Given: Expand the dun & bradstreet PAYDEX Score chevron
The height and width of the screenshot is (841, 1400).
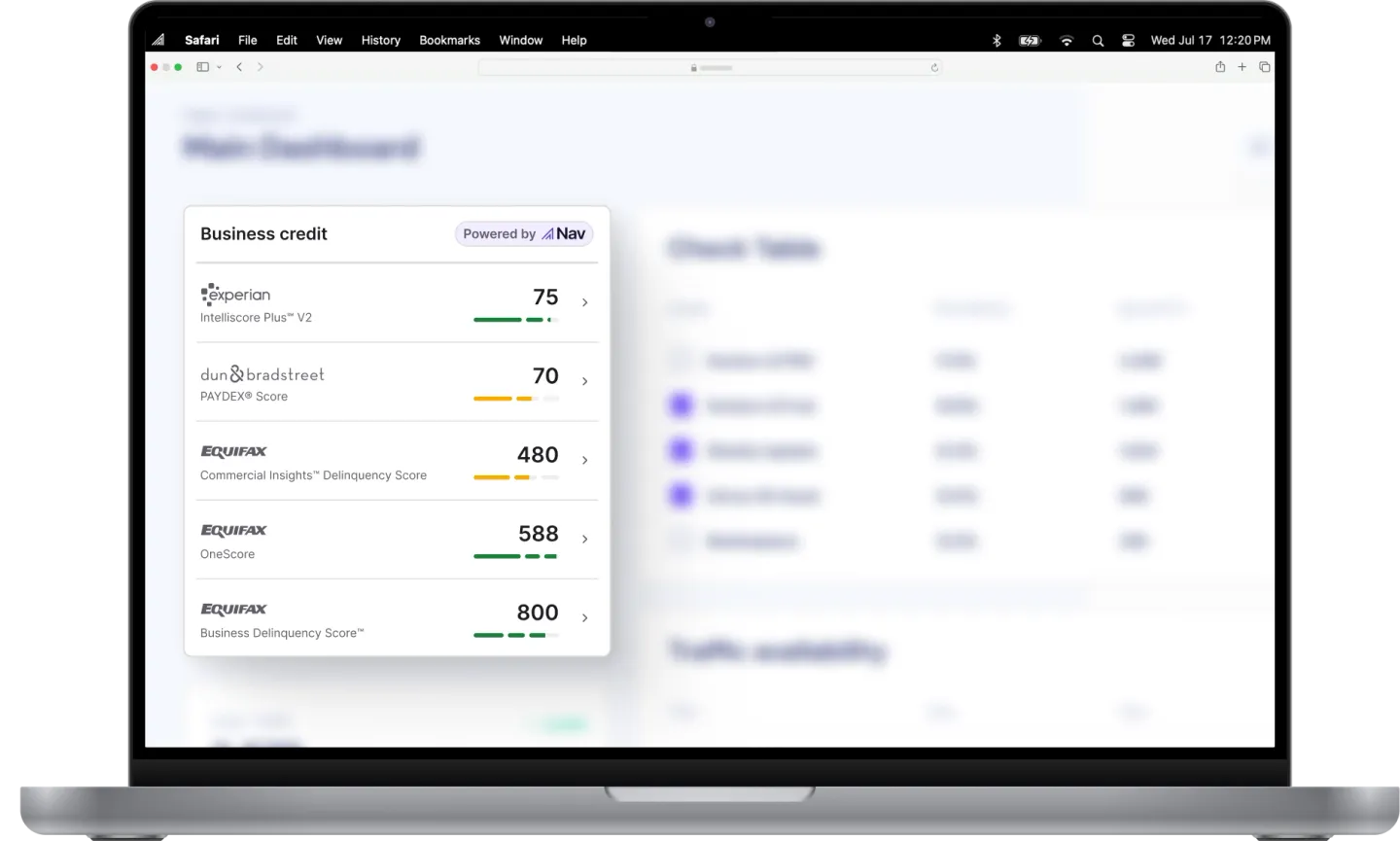Looking at the screenshot, I should [x=584, y=381].
